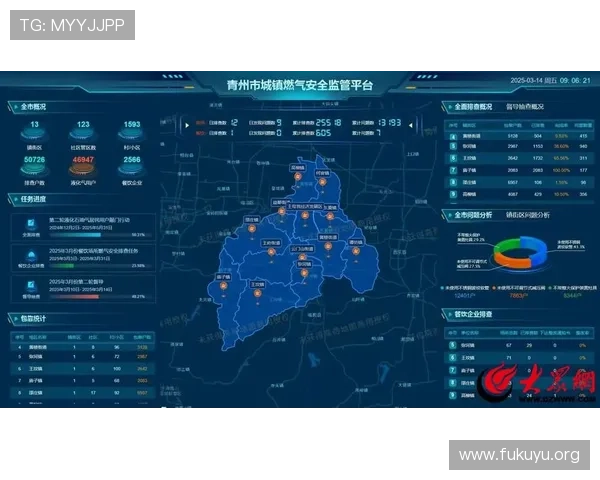The height and width of the screenshot is (480, 600).
Task: Click the 黄楼街道 map marker
Action: 328,246
